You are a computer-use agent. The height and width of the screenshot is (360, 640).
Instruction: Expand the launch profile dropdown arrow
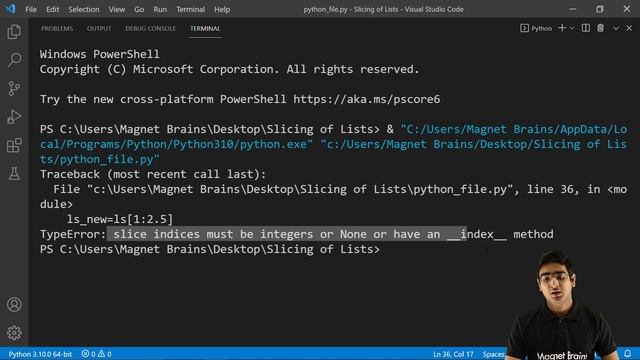[572, 28]
